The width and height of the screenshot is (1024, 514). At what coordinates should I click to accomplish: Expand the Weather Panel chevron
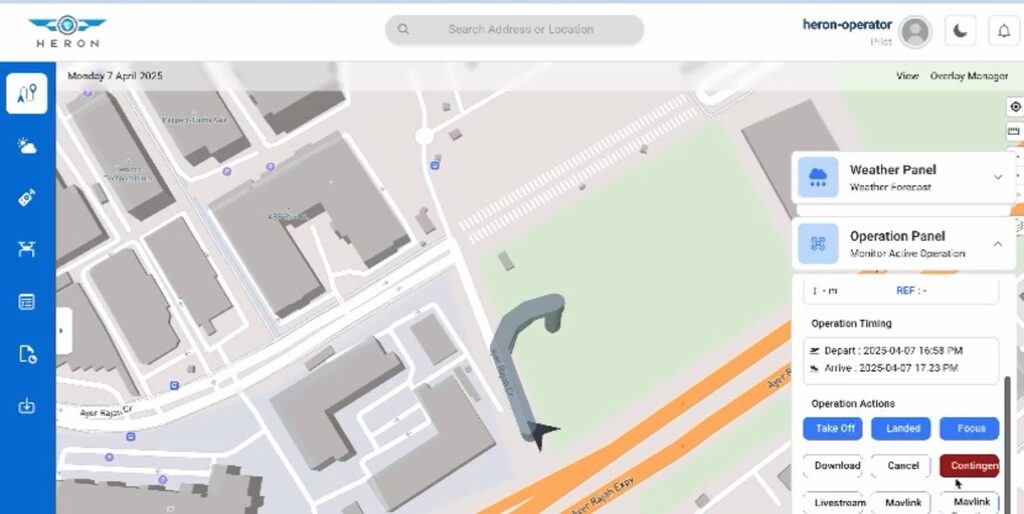997,177
